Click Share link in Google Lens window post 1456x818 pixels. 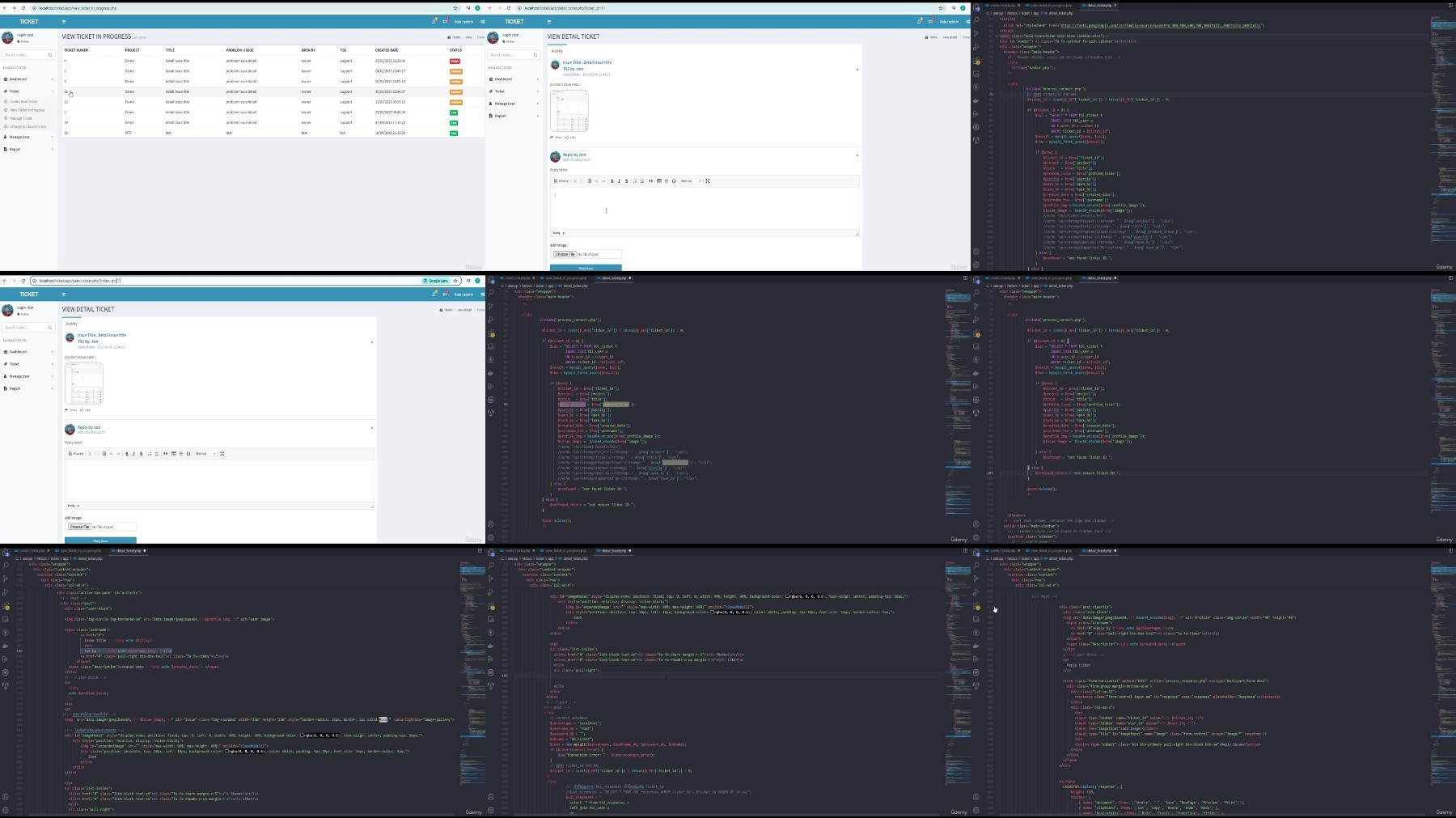click(x=71, y=409)
